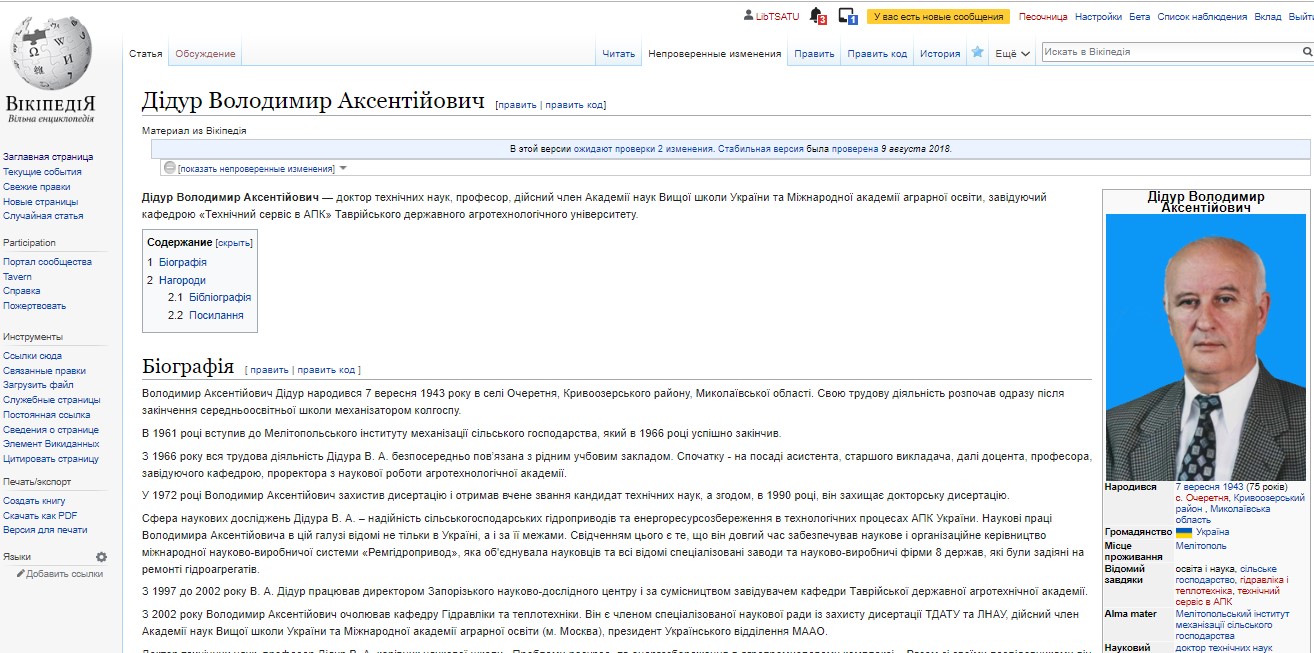Open Ссылки сюда tool link

tap(32, 356)
